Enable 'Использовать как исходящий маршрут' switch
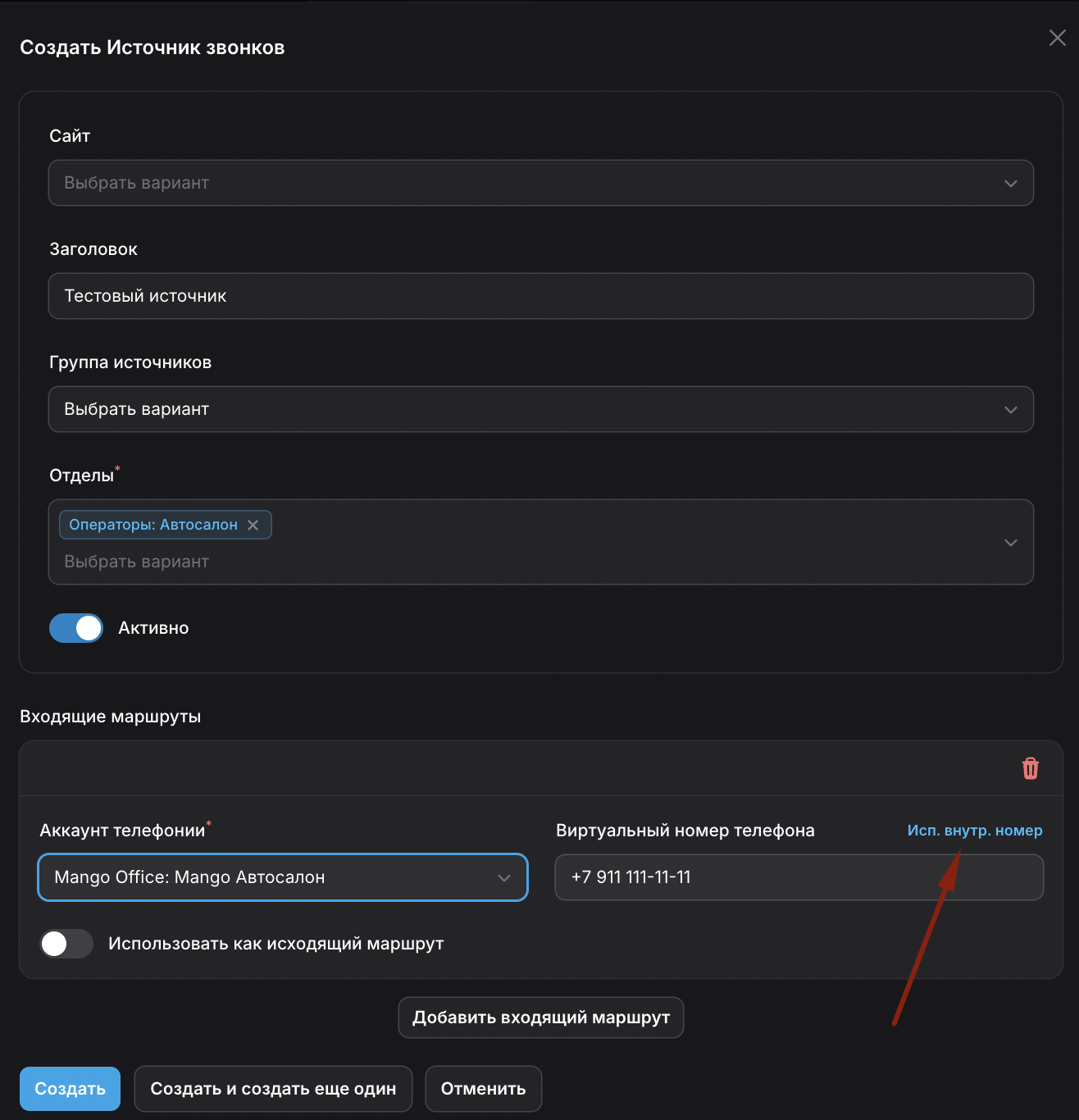The image size is (1079, 1120). pyautogui.click(x=66, y=944)
